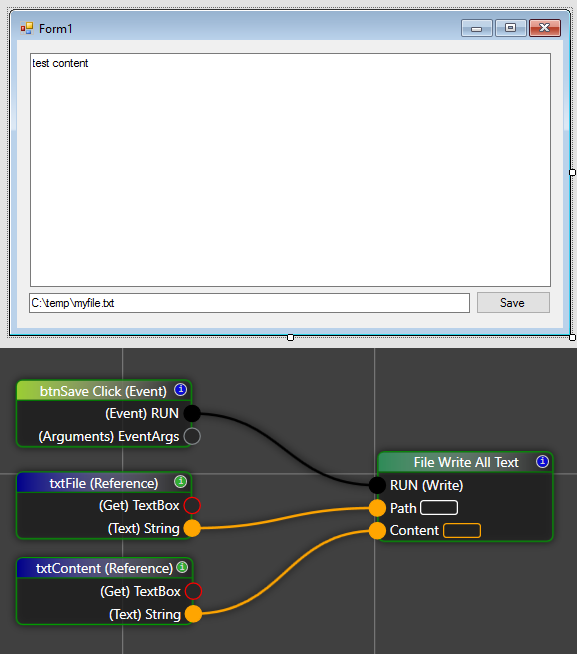Image resolution: width=577 pixels, height=654 pixels.
Task: Select the txtContent (Reference) node header
Action: pos(104,568)
